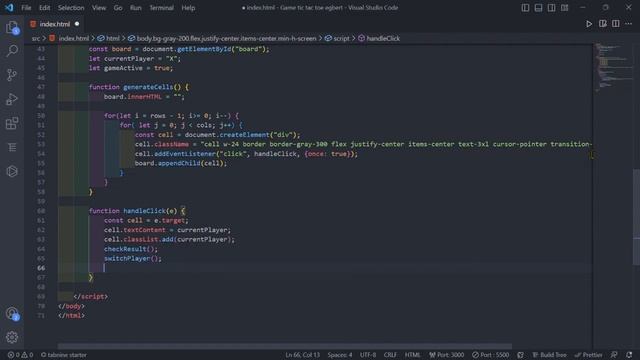Click the index.html breadcrumb
Screen dimensions: 640x360
pyautogui.click(x=73, y=38)
